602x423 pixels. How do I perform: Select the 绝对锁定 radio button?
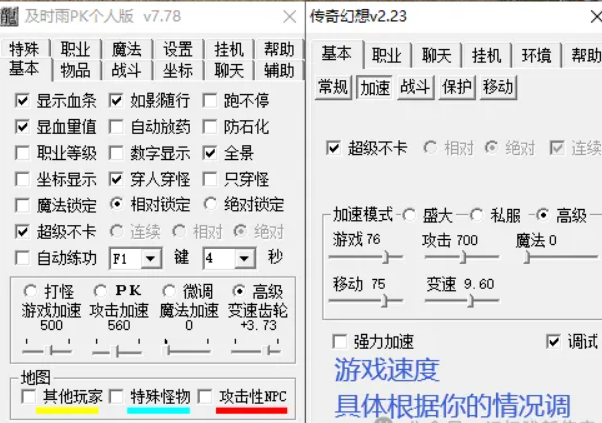pyautogui.click(x=210, y=204)
